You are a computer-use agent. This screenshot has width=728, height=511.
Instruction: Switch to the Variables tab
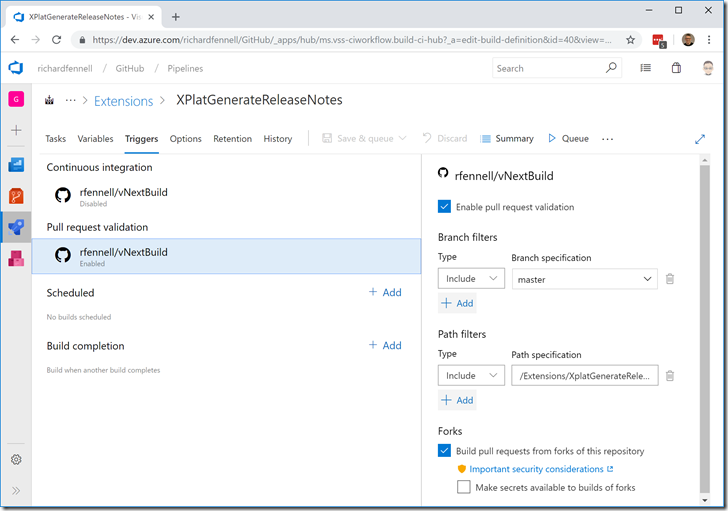click(x=95, y=139)
